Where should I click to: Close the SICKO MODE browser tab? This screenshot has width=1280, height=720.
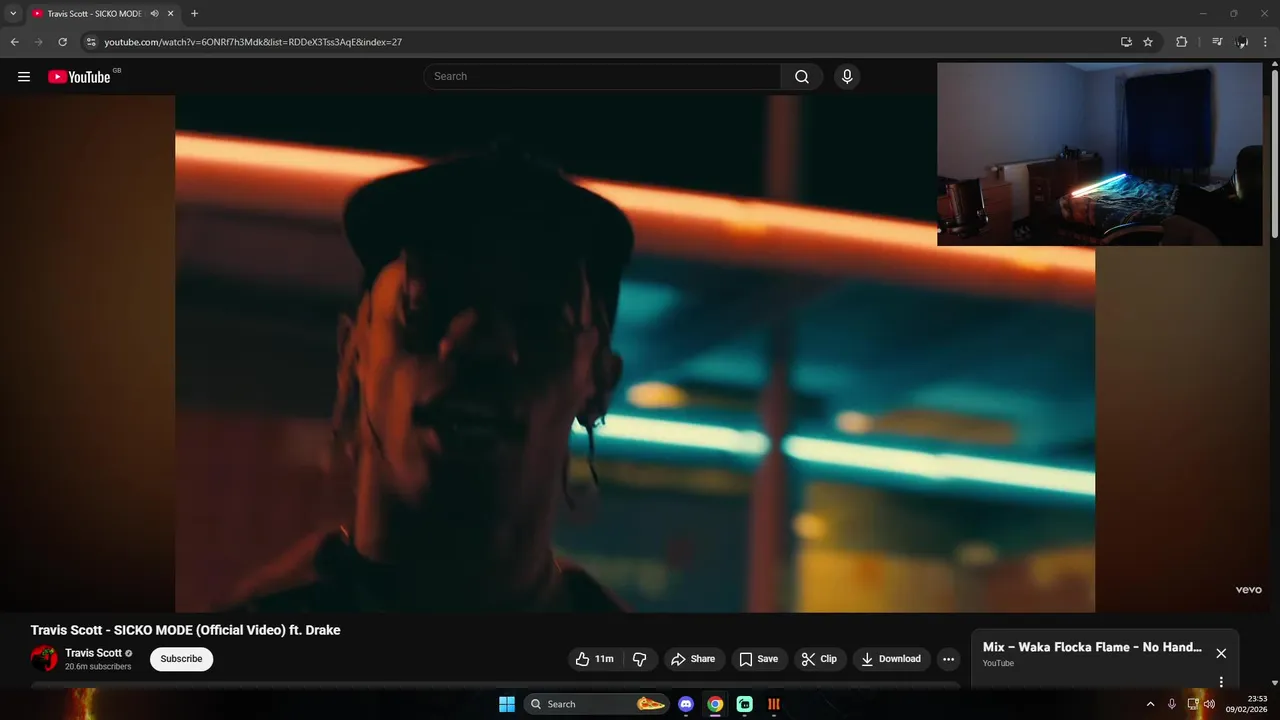tap(170, 14)
